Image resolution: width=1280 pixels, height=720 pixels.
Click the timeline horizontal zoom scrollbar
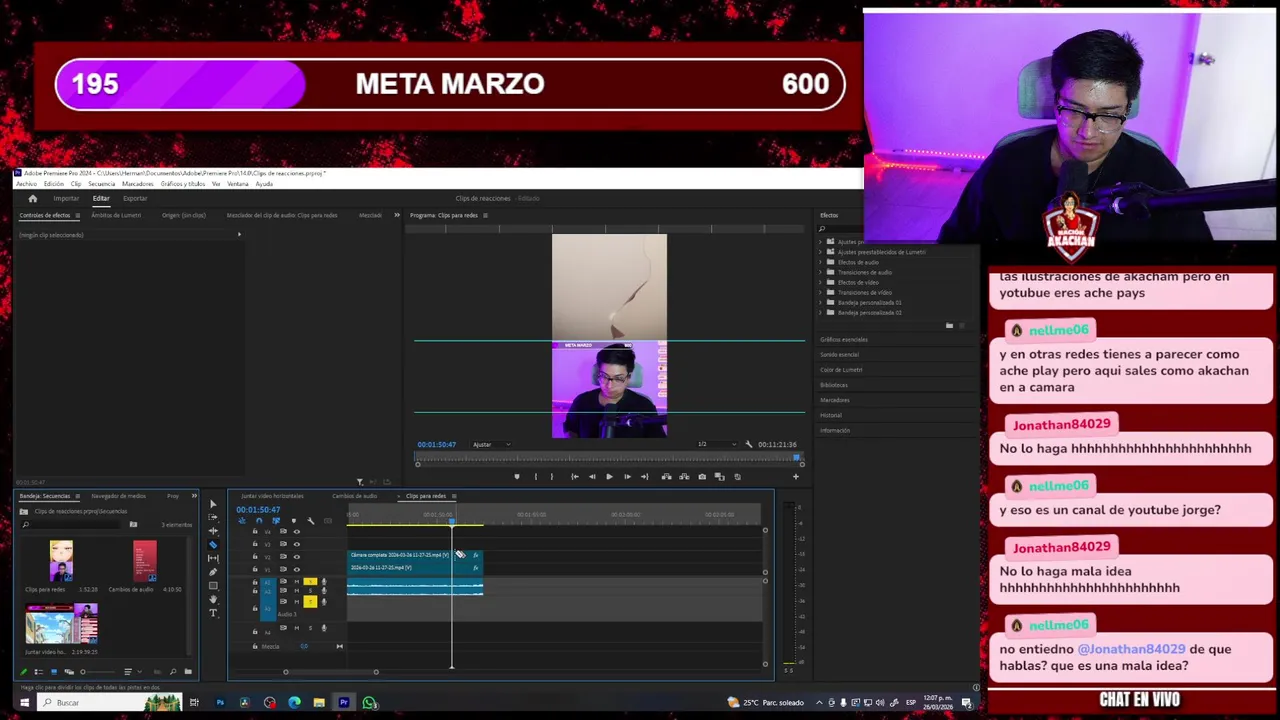[330, 672]
